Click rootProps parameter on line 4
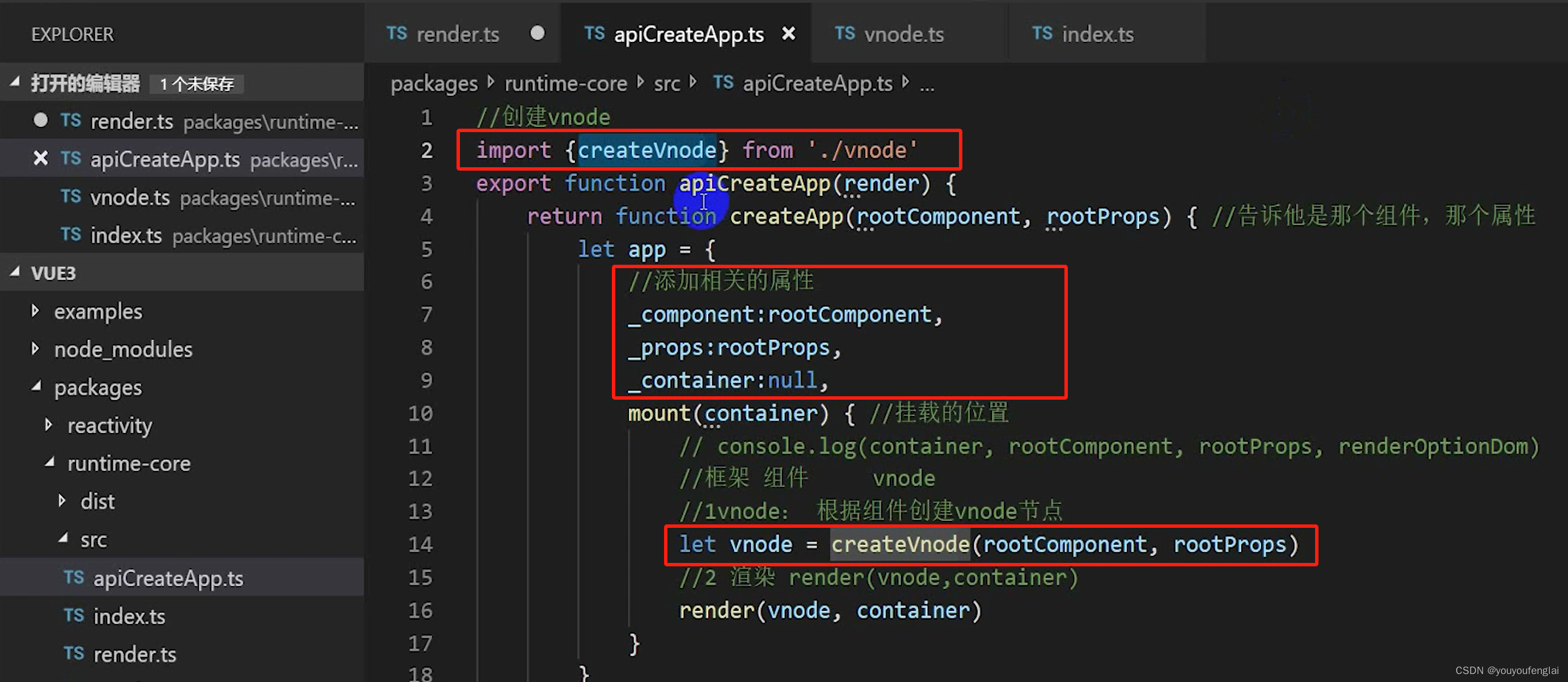This screenshot has height=682, width=1568. (1103, 216)
